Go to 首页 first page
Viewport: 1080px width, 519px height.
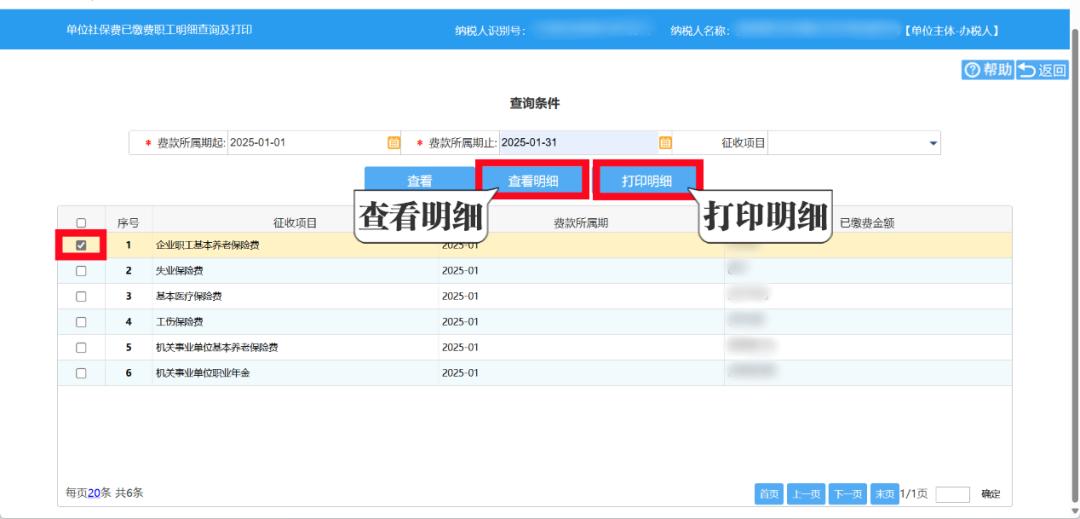coord(769,493)
